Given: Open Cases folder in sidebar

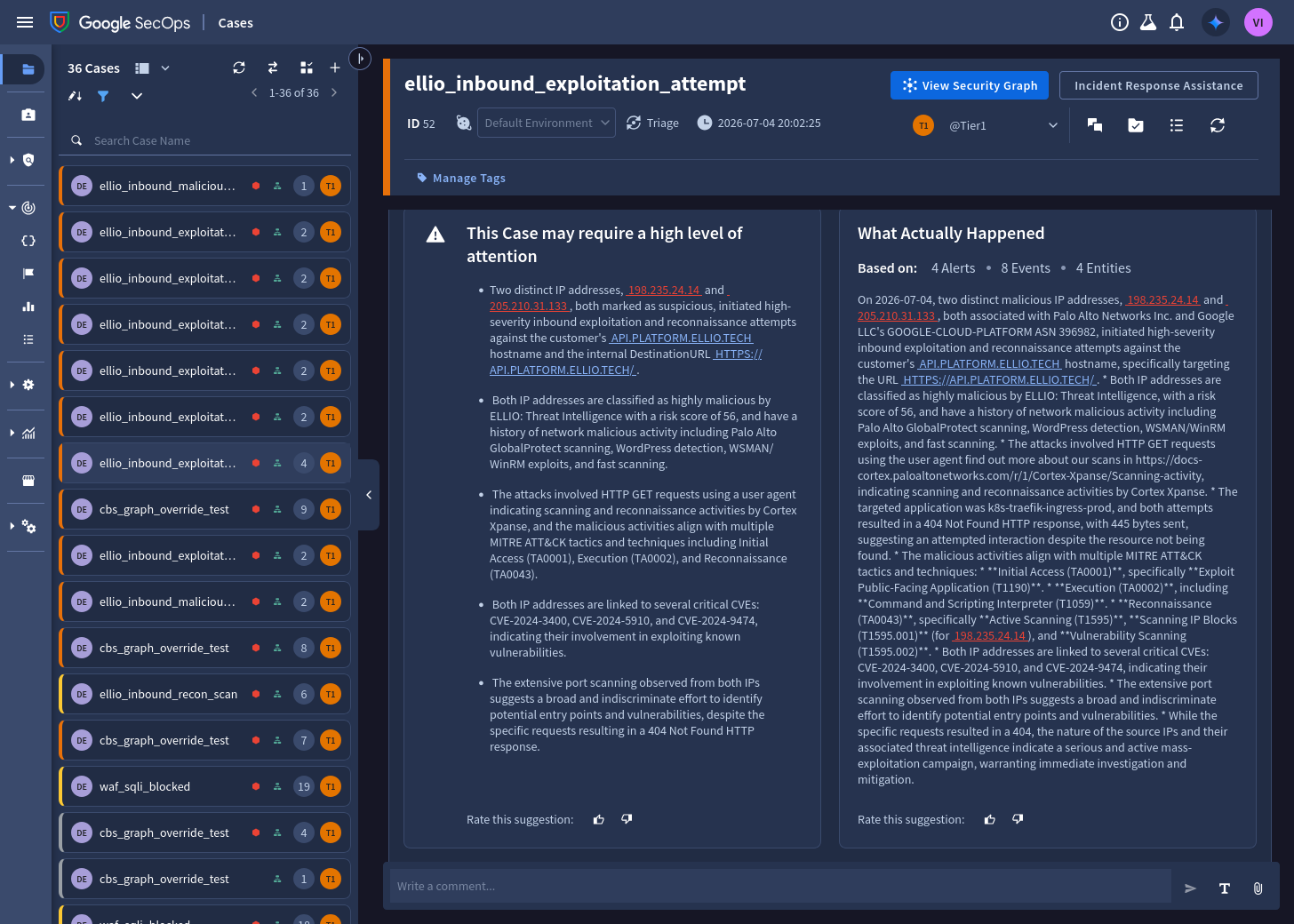Looking at the screenshot, I should [28, 69].
